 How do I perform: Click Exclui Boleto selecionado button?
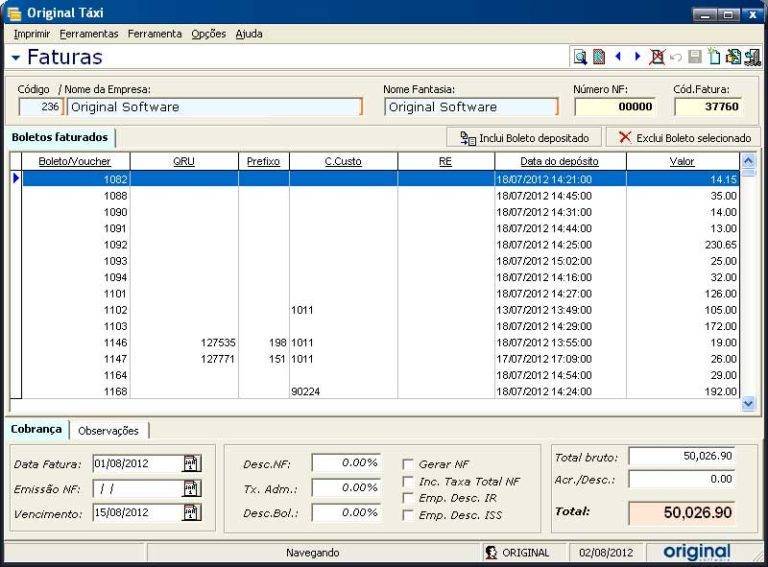(x=685, y=138)
